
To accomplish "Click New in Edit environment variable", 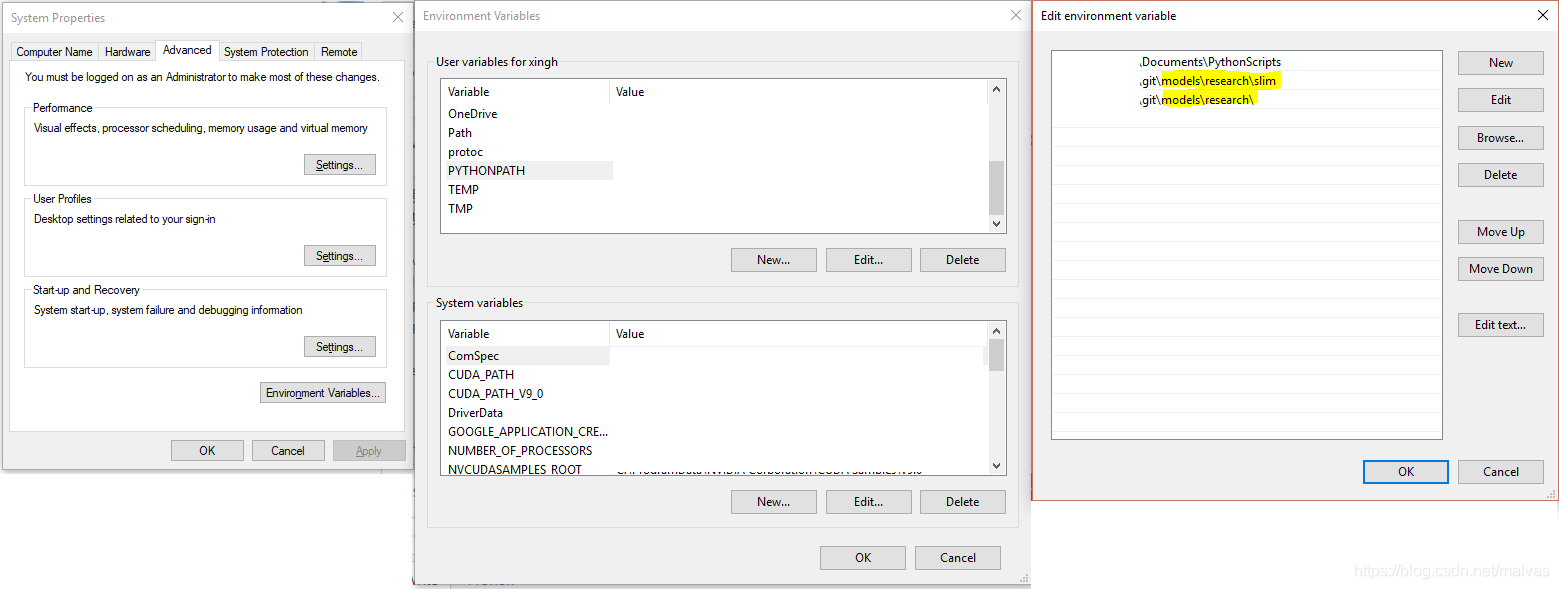I will click(x=1501, y=62).
